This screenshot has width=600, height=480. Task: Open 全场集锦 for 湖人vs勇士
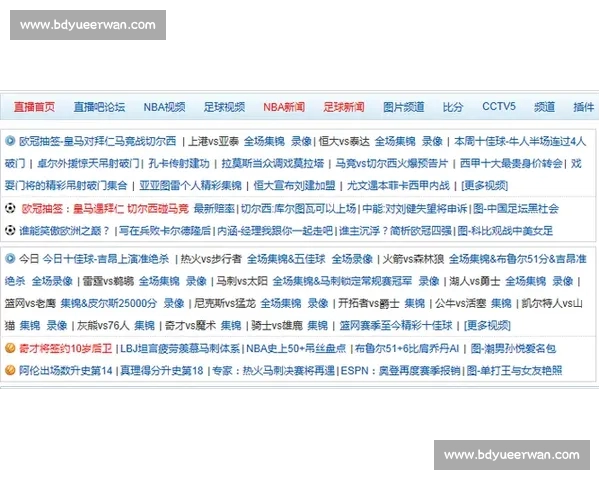coord(525,281)
